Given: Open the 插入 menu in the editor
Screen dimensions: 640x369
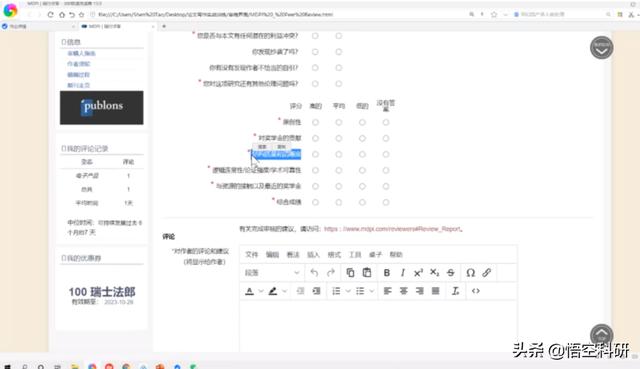Looking at the screenshot, I should click(x=313, y=254).
